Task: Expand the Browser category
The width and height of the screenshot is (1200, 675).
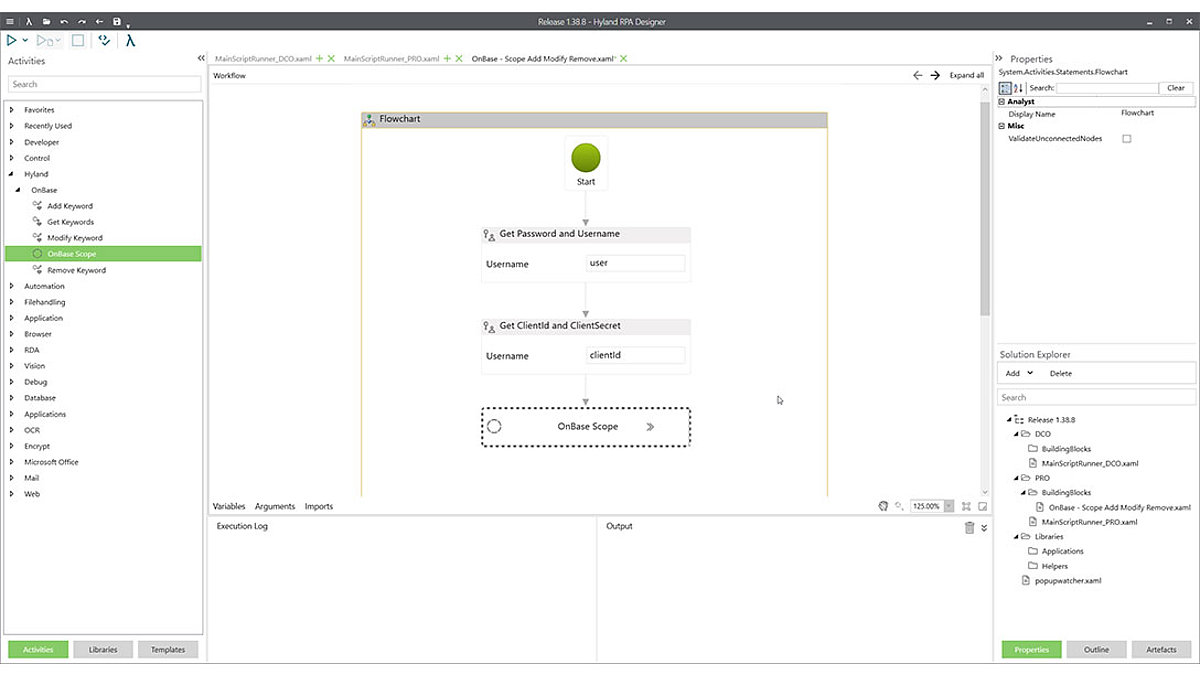Action: coord(12,334)
